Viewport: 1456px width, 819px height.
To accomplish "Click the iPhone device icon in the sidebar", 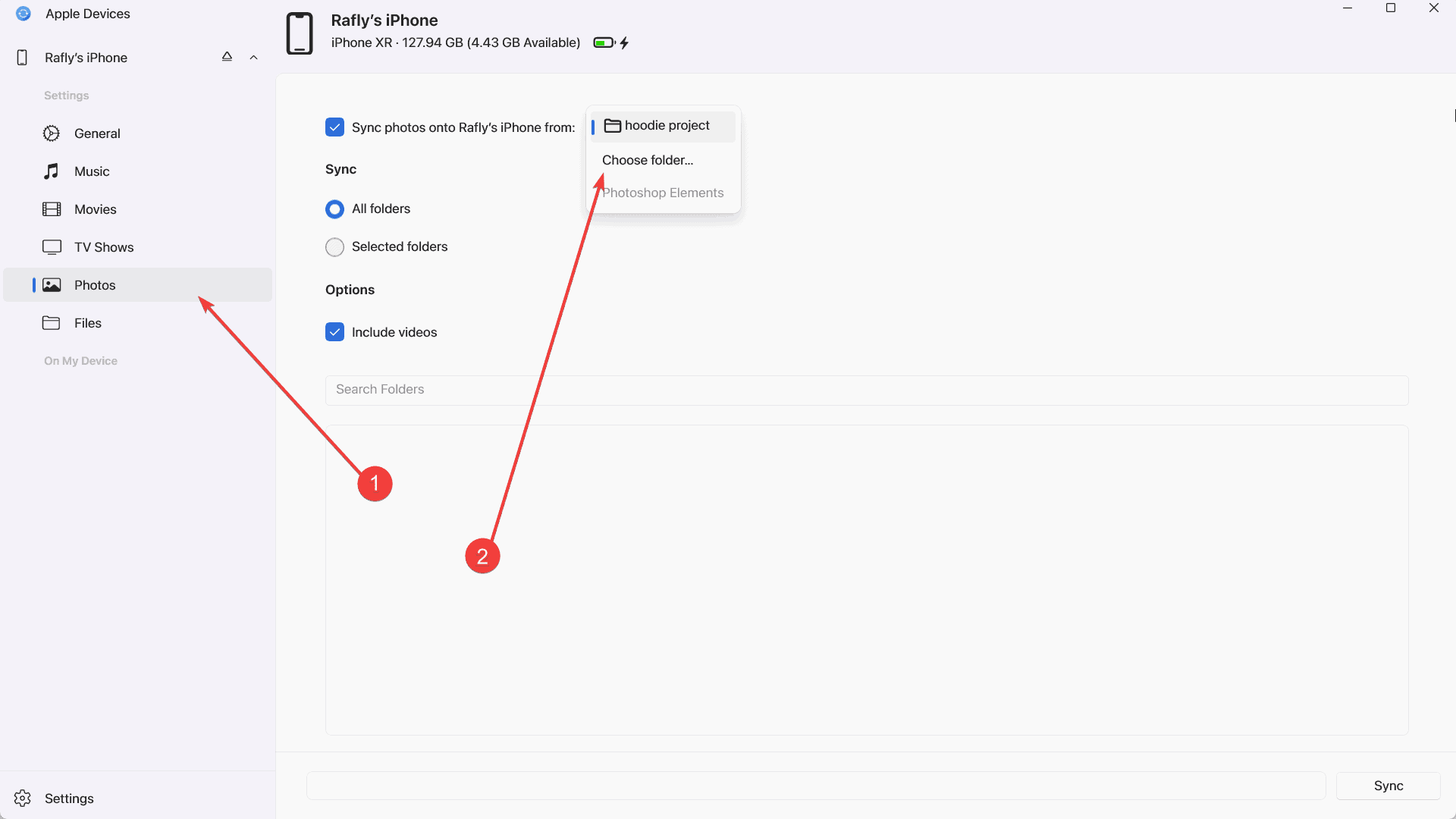I will [20, 57].
